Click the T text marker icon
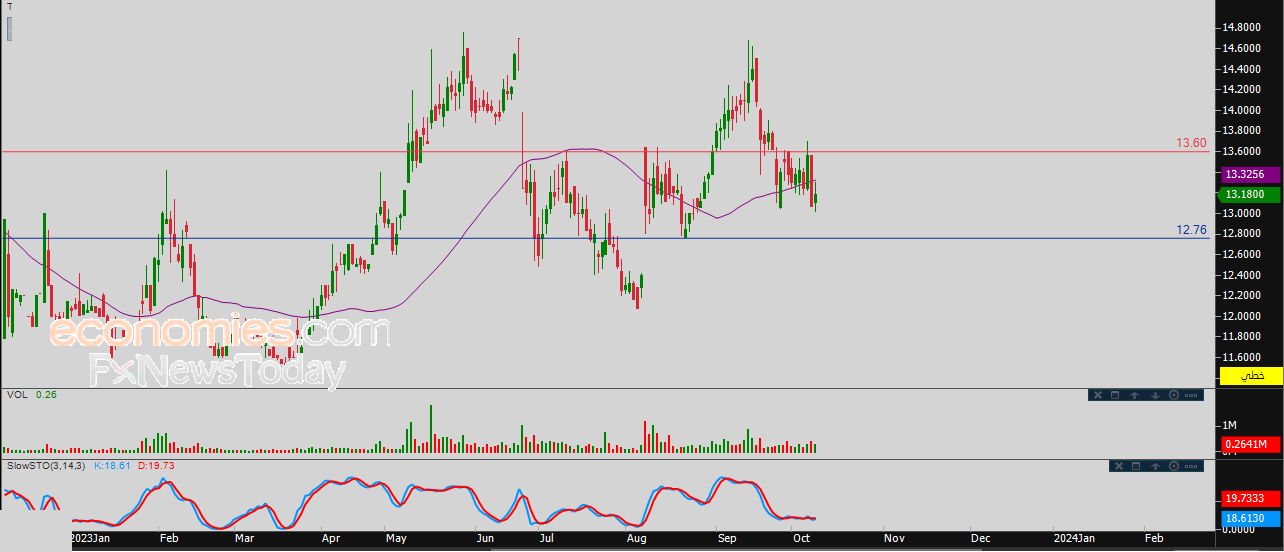Viewport: 1284px width, 552px height. [x=10, y=5]
